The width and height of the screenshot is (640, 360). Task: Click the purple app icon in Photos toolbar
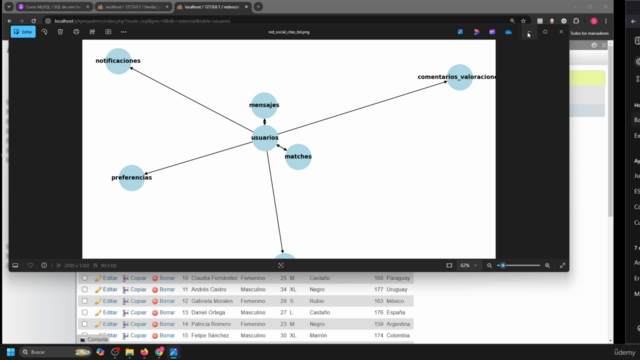(x=492, y=32)
